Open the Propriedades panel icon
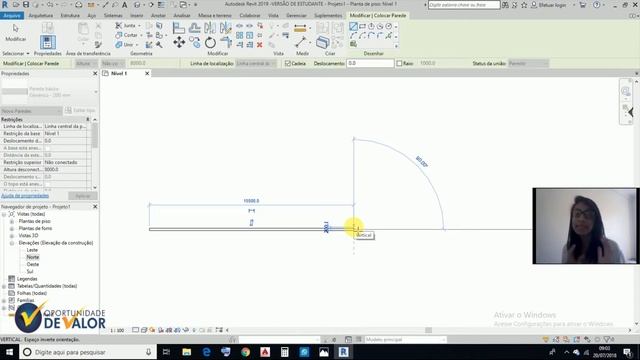 tap(48, 42)
